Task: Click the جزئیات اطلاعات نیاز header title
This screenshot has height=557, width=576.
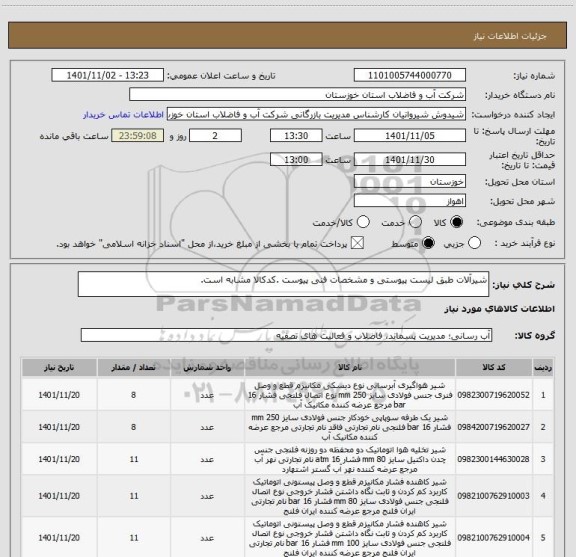Action: (x=510, y=36)
